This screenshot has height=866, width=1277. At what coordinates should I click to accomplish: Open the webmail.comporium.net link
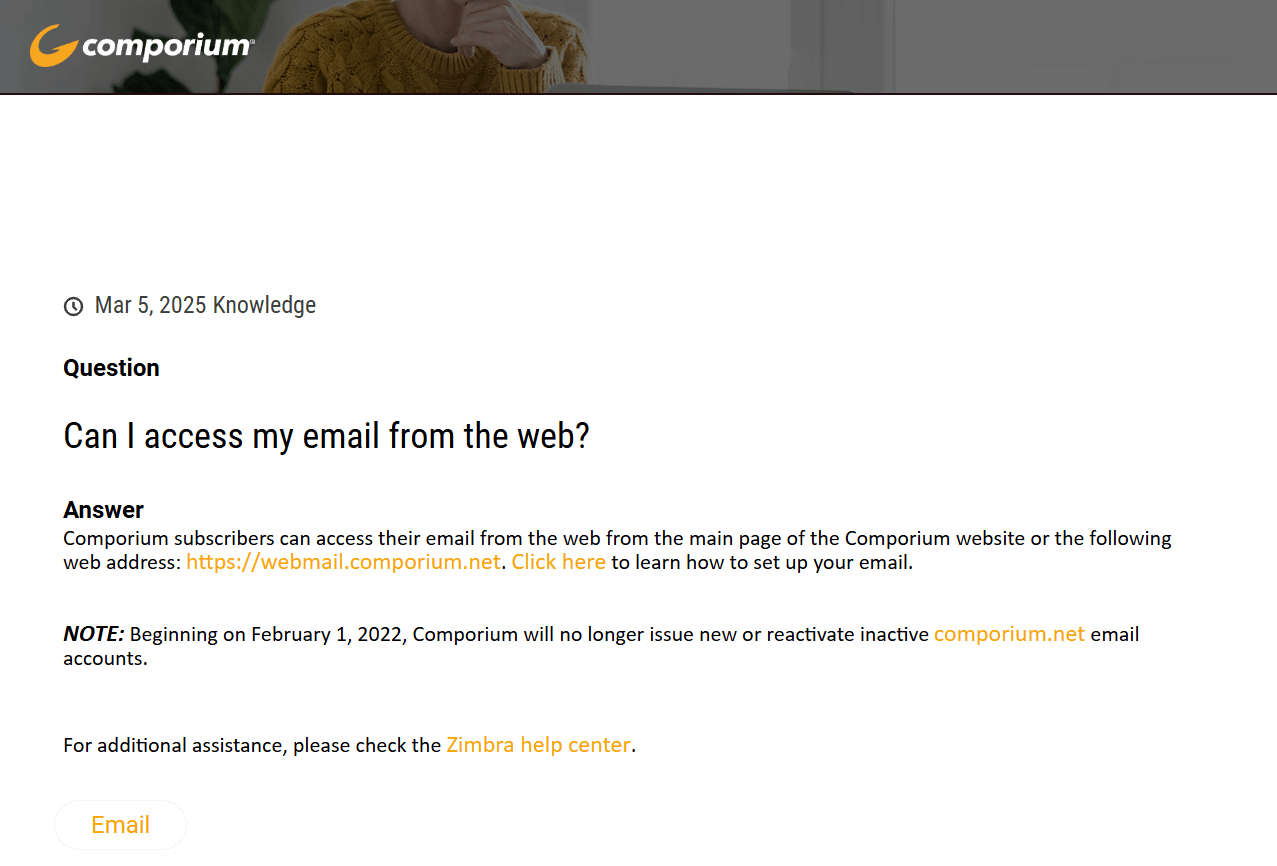click(342, 561)
